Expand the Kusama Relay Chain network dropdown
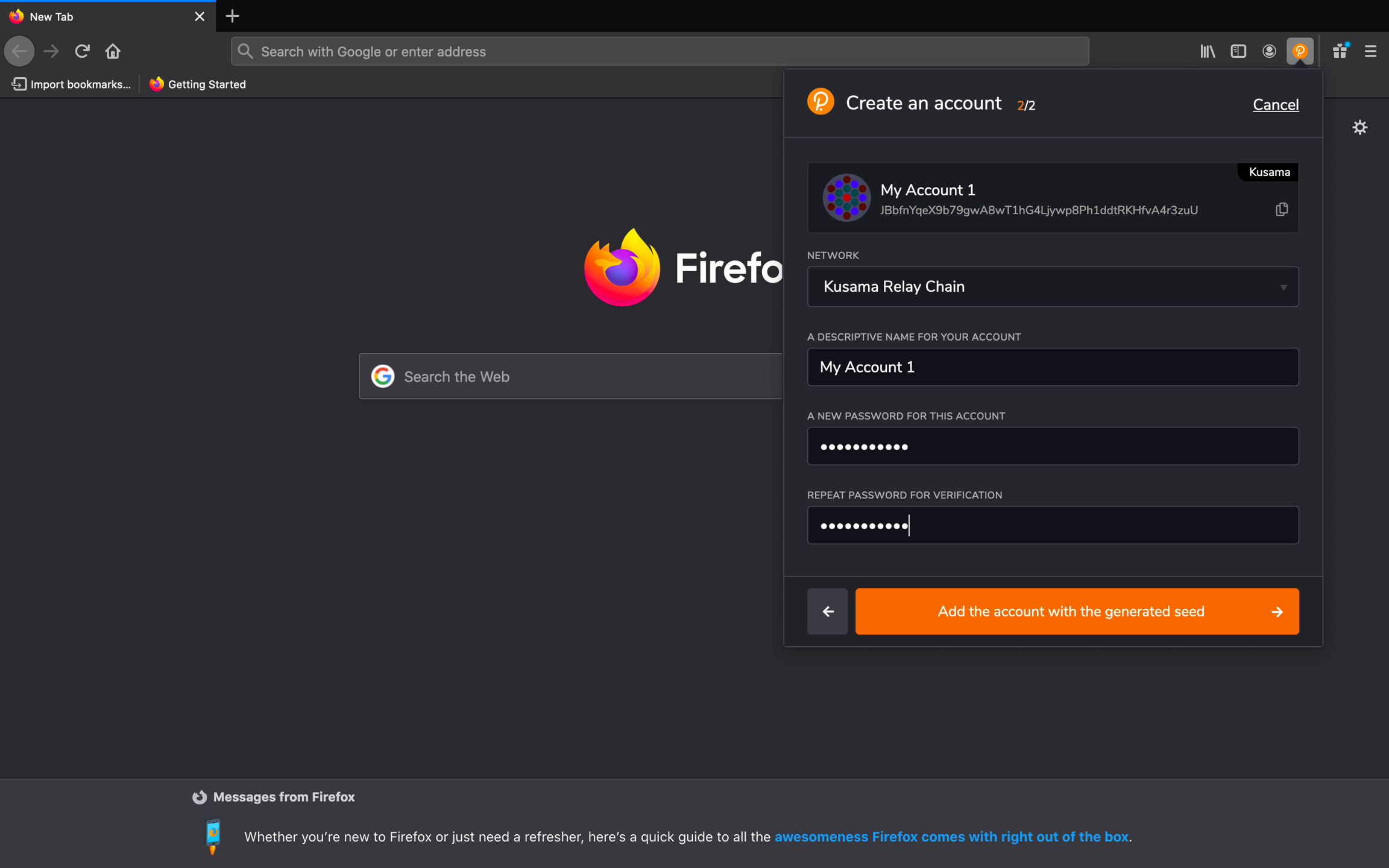 pos(1053,287)
